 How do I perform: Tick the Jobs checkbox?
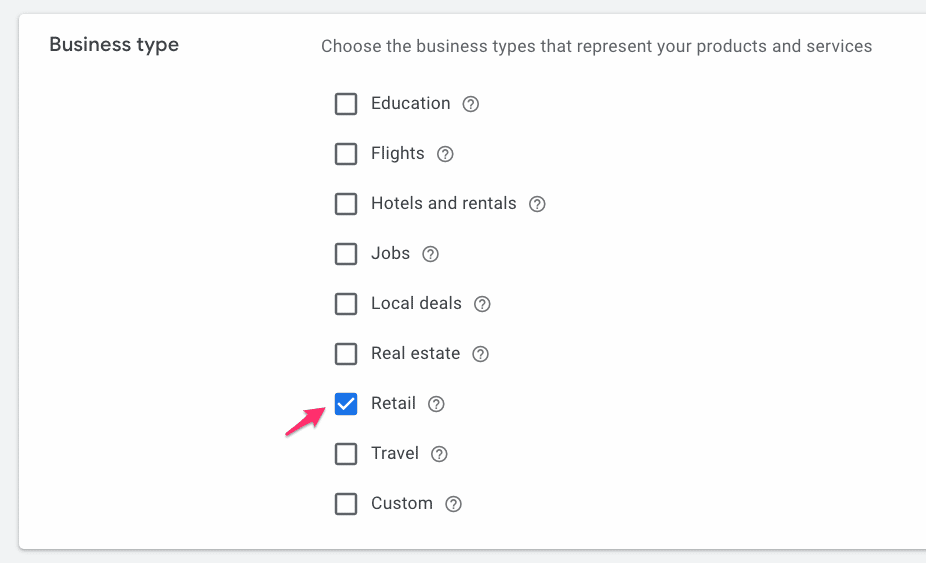[346, 254]
